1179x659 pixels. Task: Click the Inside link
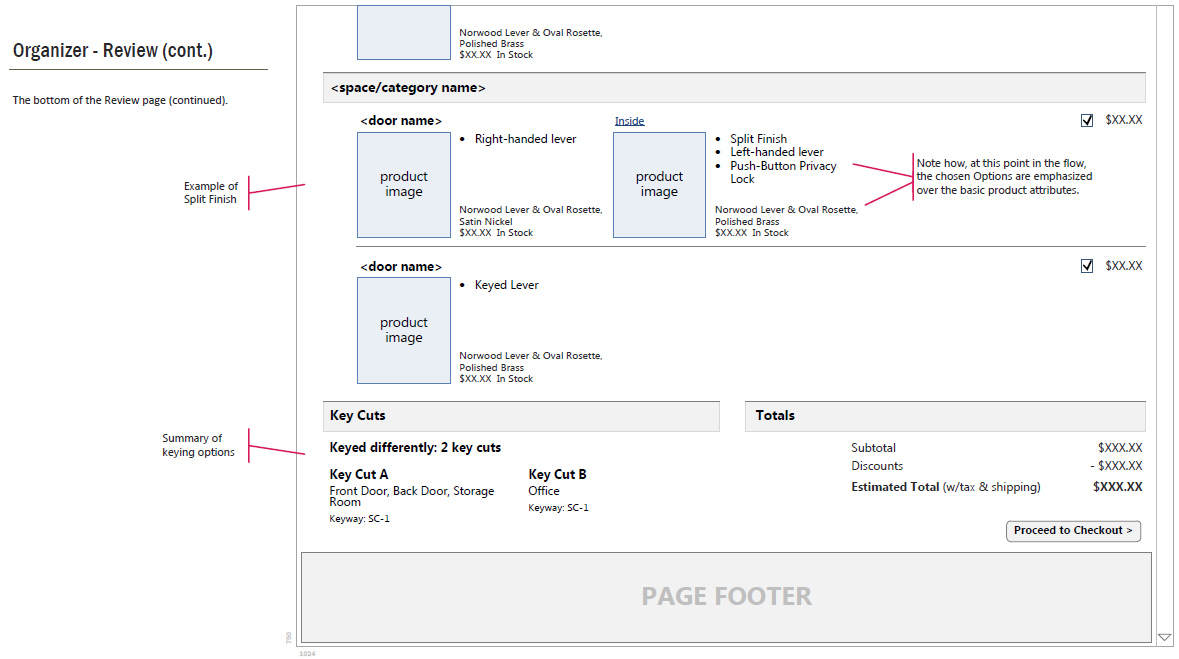click(629, 122)
